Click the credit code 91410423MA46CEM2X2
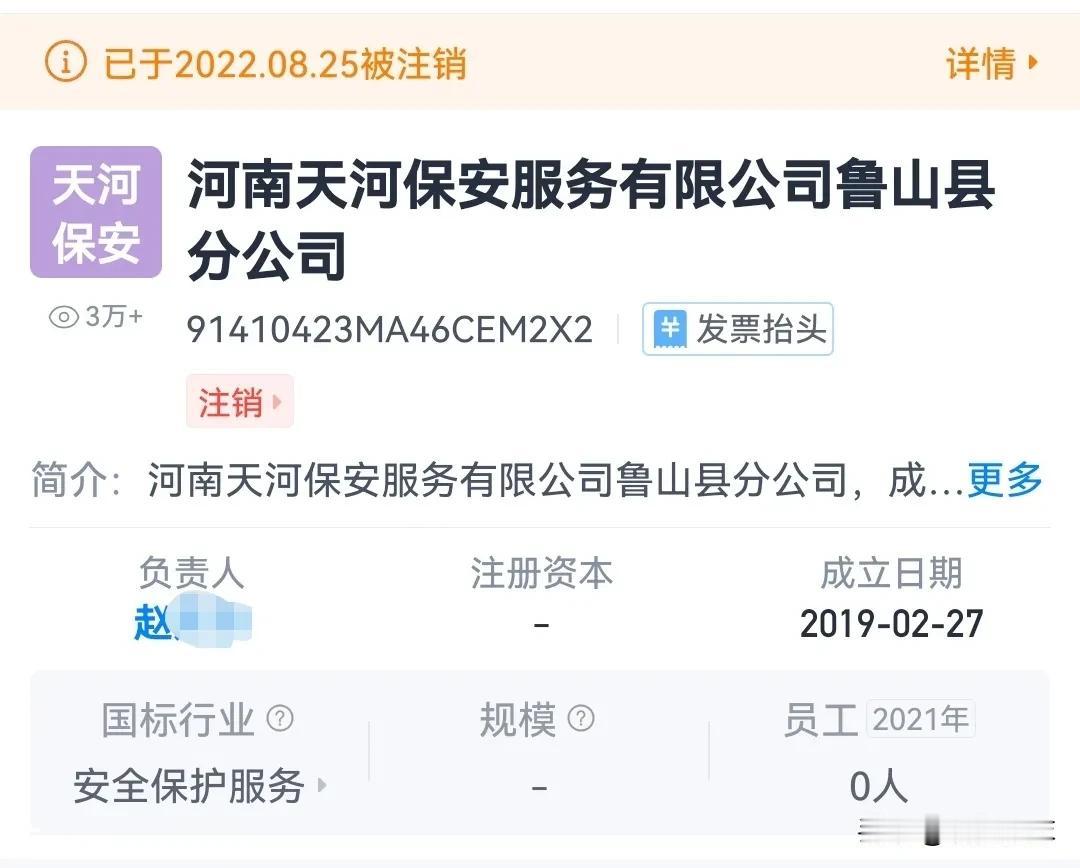Screen dimensions: 1080x868 pyautogui.click(x=390, y=329)
